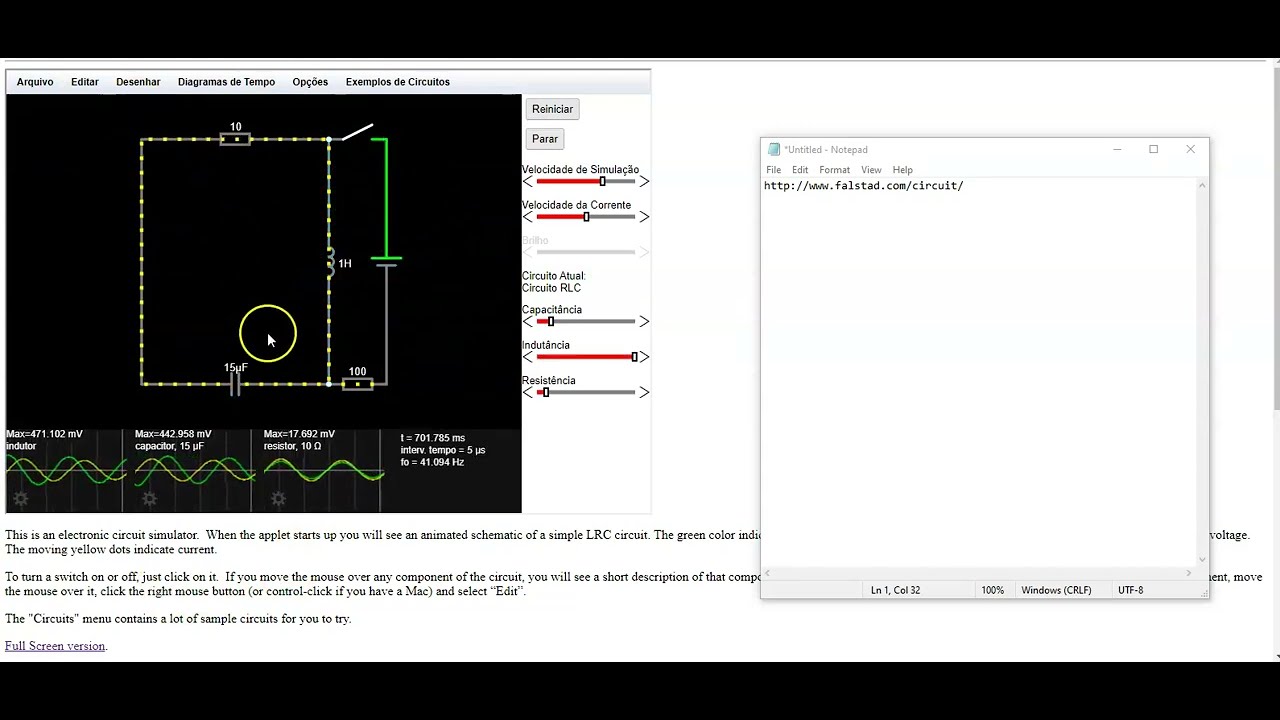This screenshot has height=720, width=1280.
Task: Decrease Indutância with left arrow
Action: click(528, 357)
